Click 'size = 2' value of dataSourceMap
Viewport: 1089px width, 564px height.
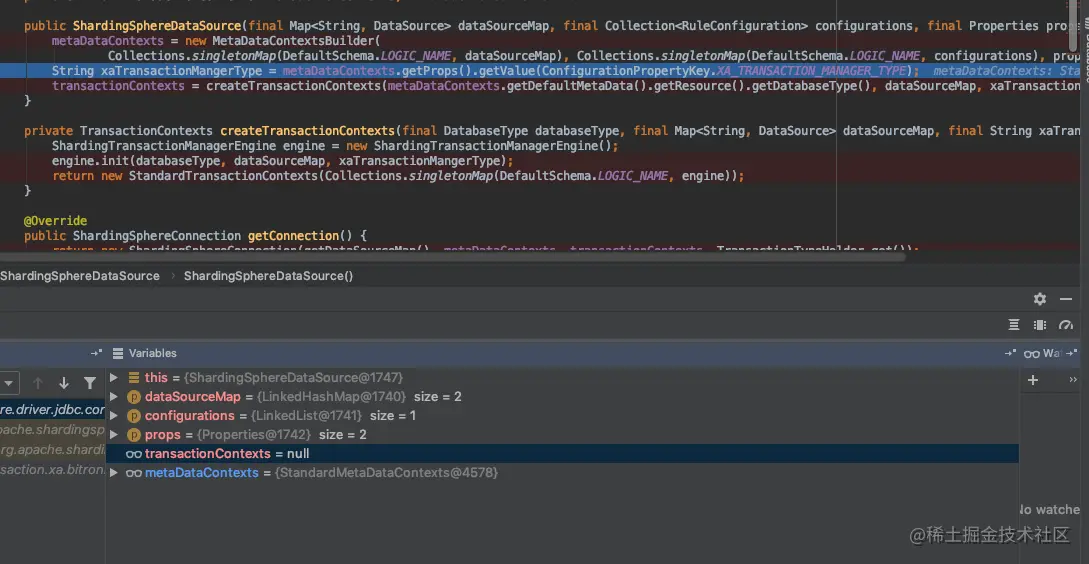tap(438, 397)
